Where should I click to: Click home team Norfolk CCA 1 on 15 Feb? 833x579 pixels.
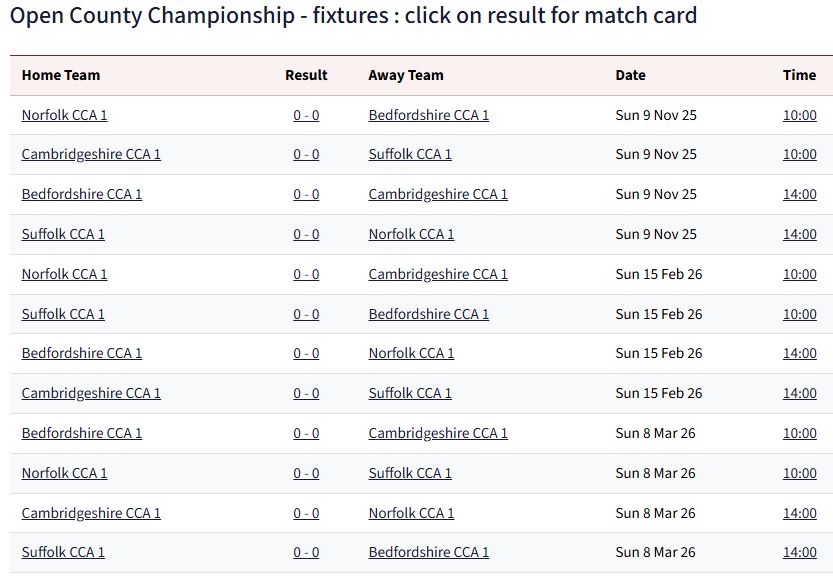tap(64, 274)
